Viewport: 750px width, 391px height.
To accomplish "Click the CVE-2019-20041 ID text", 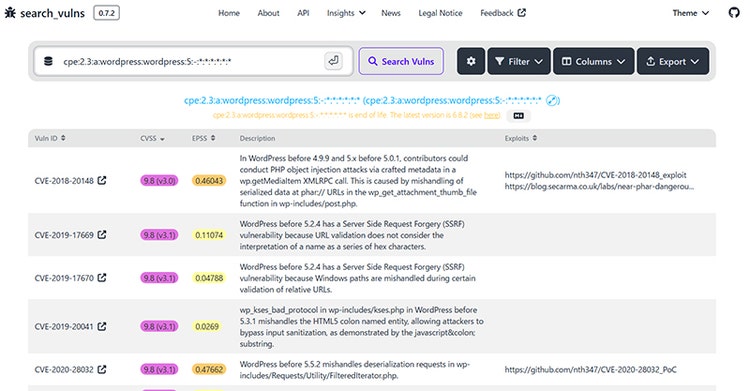I will [x=64, y=326].
